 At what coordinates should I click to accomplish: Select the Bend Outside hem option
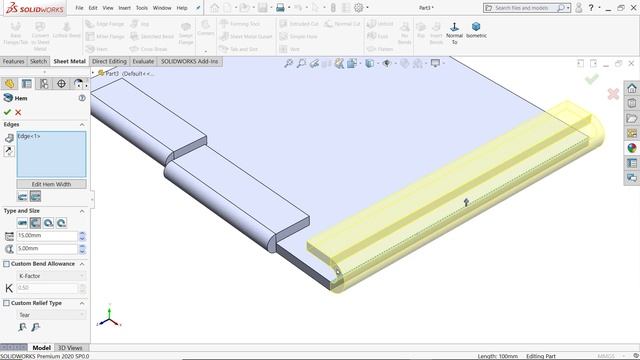pyautogui.click(x=36, y=197)
